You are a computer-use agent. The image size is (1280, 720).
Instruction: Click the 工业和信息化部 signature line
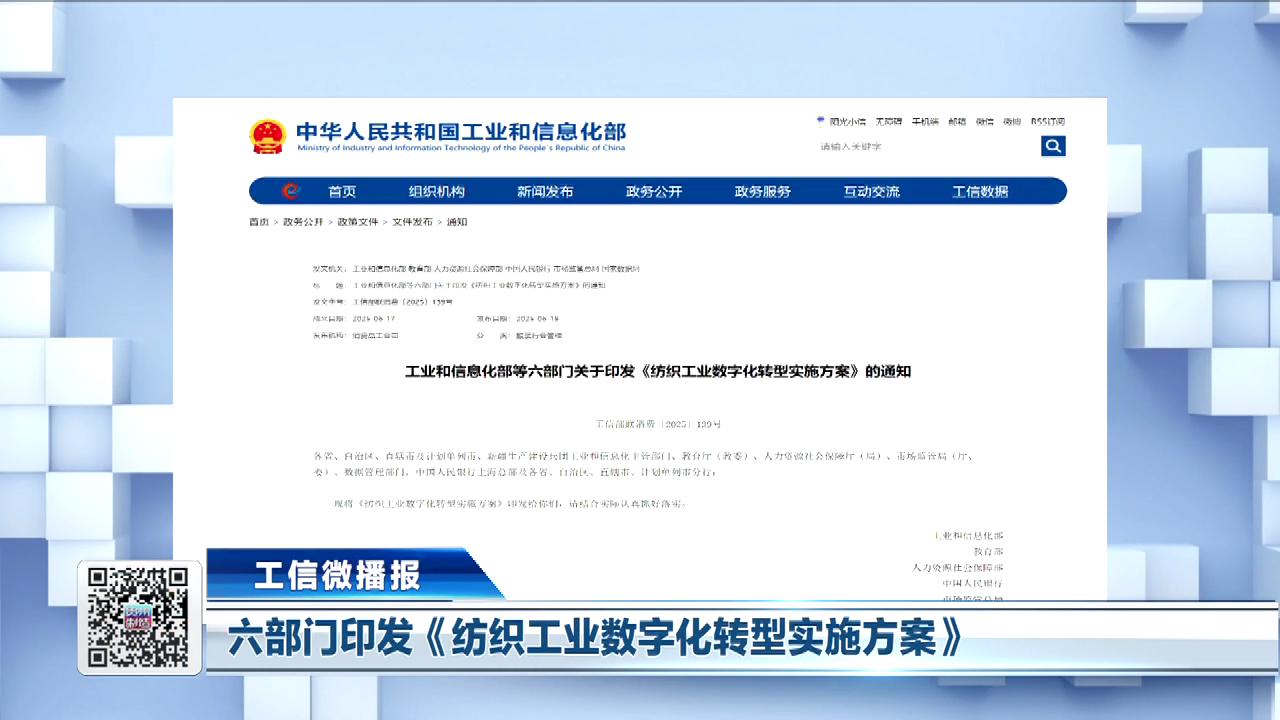coord(968,536)
